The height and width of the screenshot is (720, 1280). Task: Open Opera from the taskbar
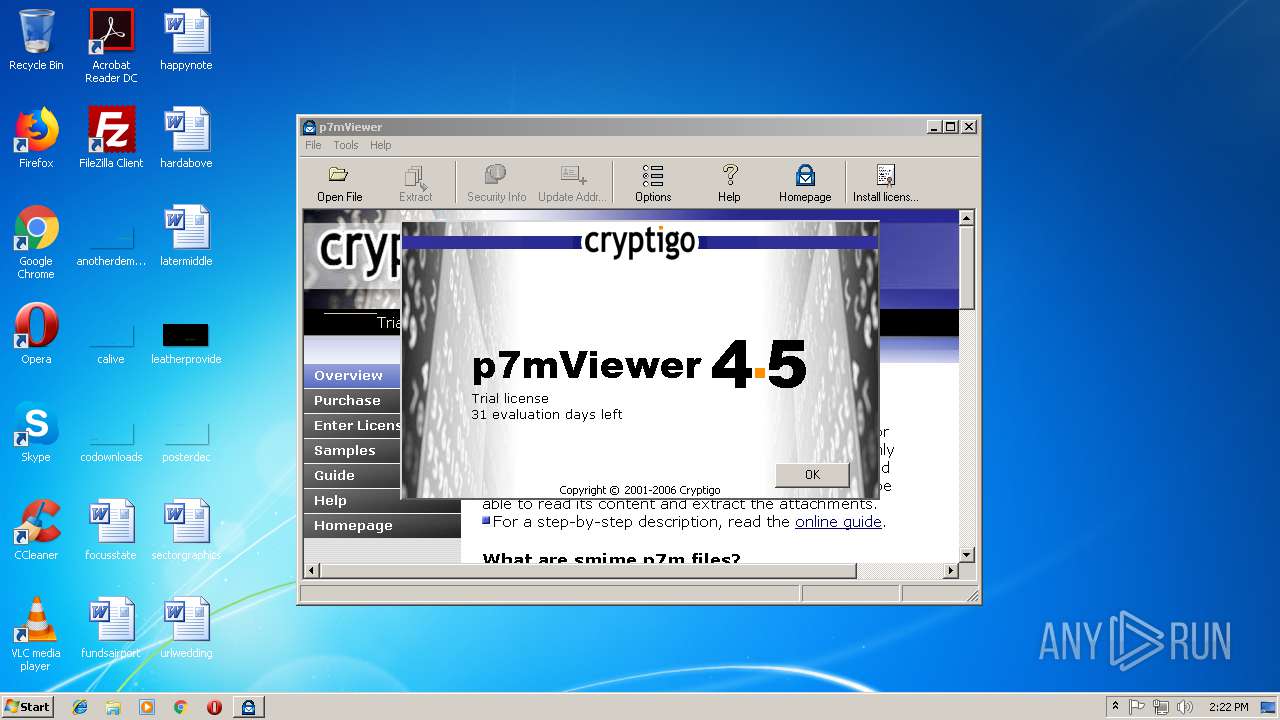[214, 707]
